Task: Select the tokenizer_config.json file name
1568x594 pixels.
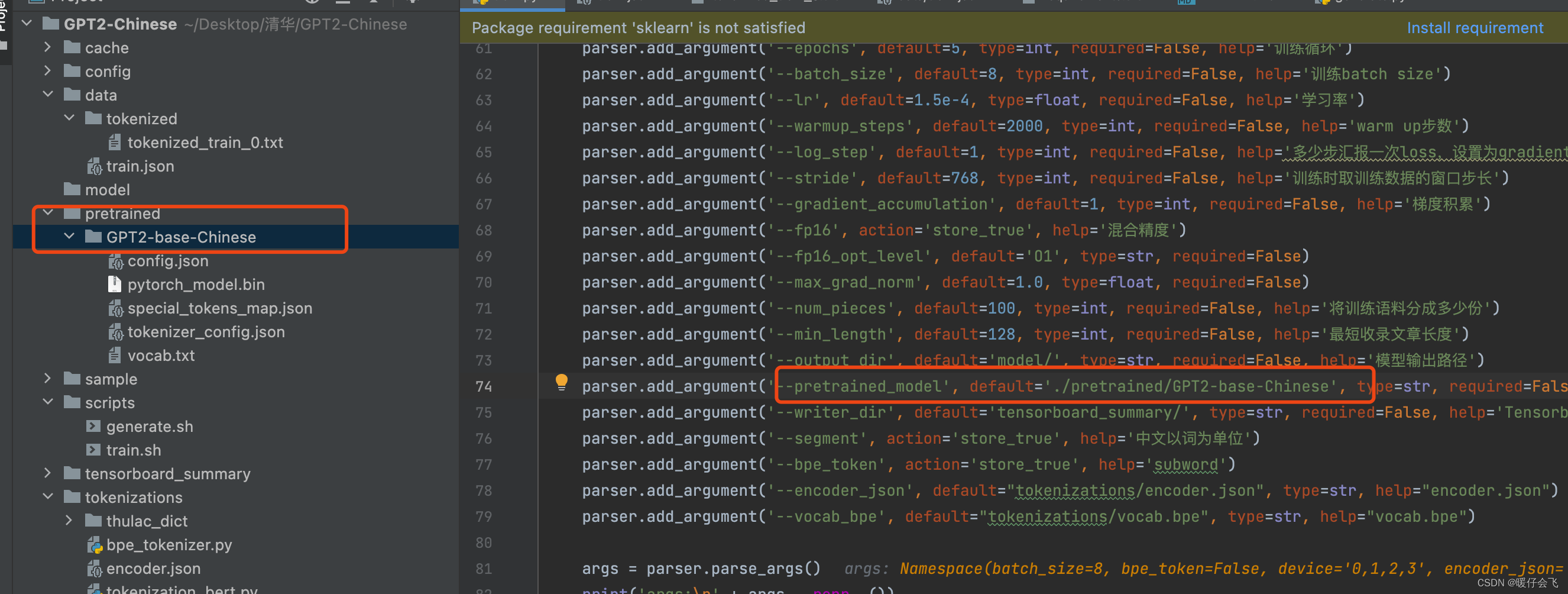Action: (x=206, y=332)
